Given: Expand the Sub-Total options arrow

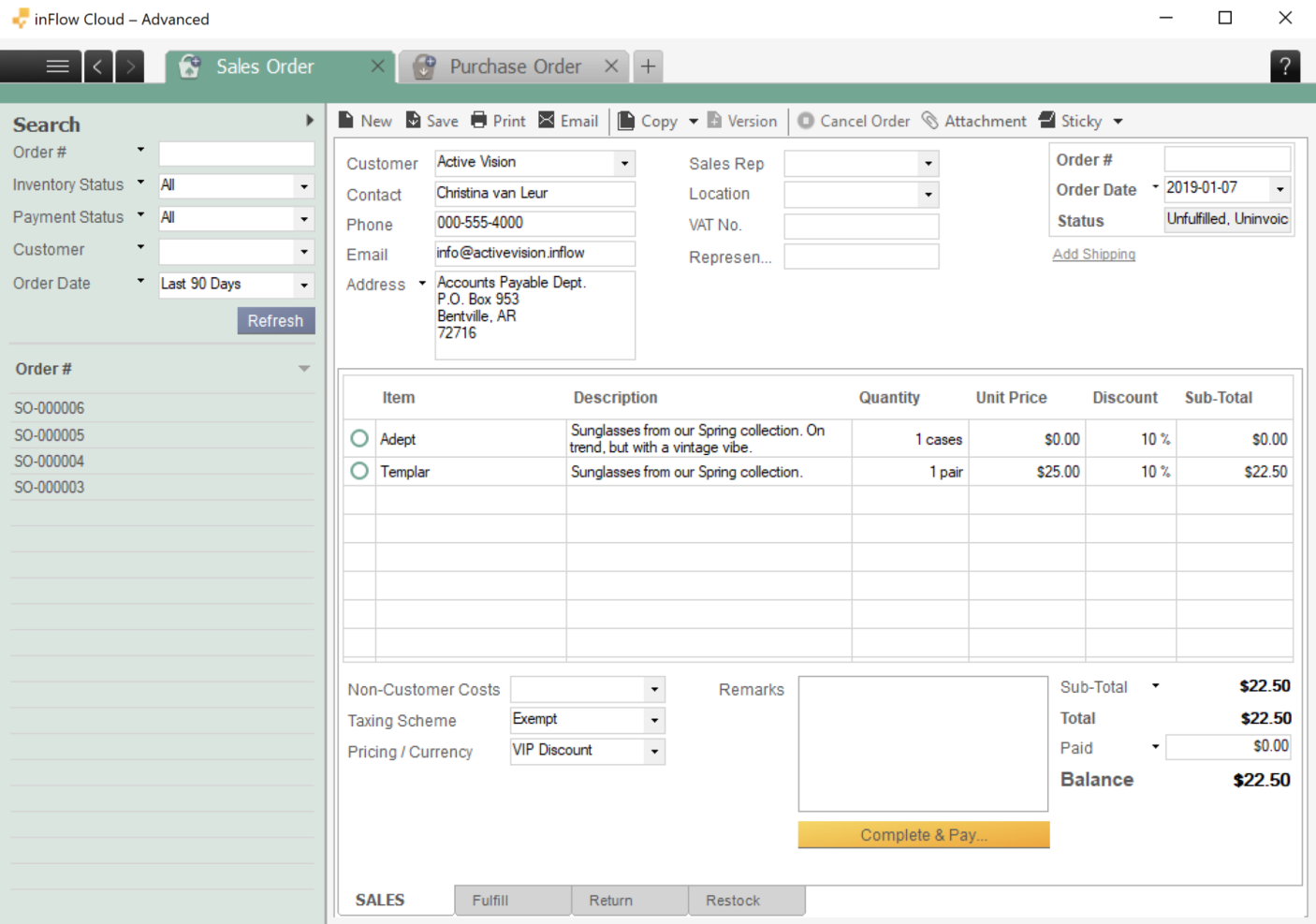Looking at the screenshot, I should (x=1156, y=686).
